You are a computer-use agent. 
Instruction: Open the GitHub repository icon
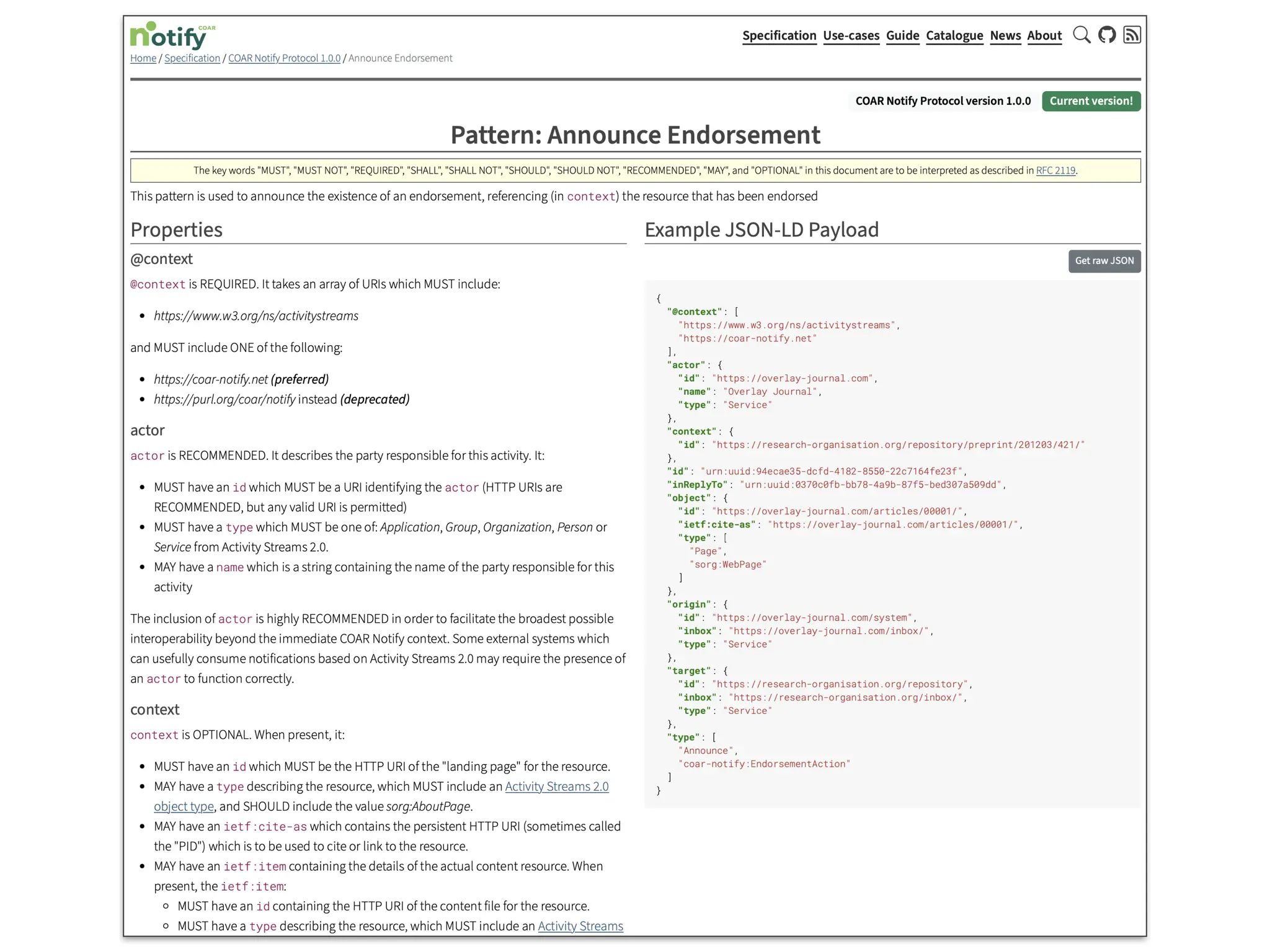[x=1107, y=35]
